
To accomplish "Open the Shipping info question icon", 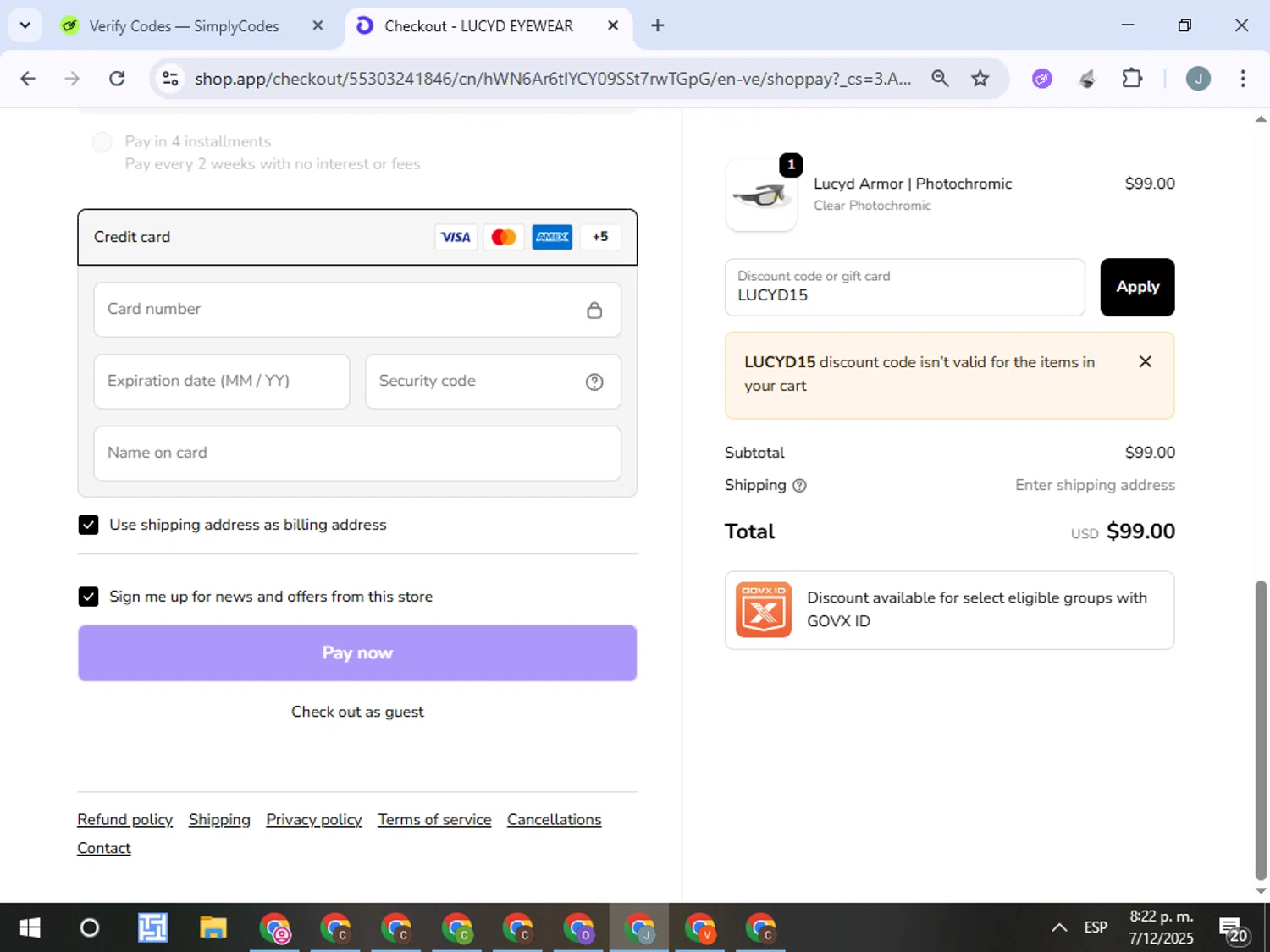I will tap(799, 486).
